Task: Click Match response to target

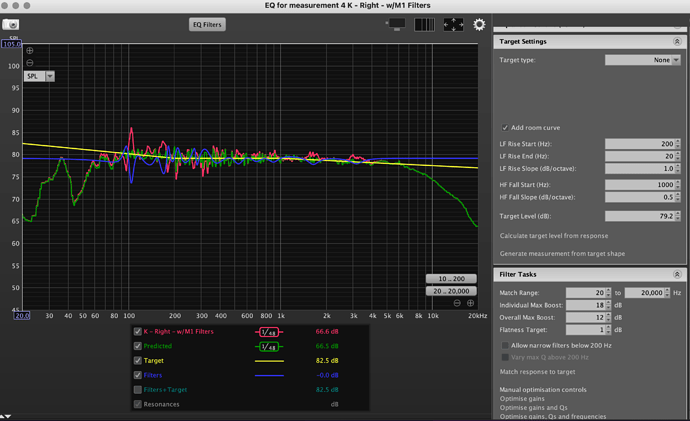Action: click(537, 372)
